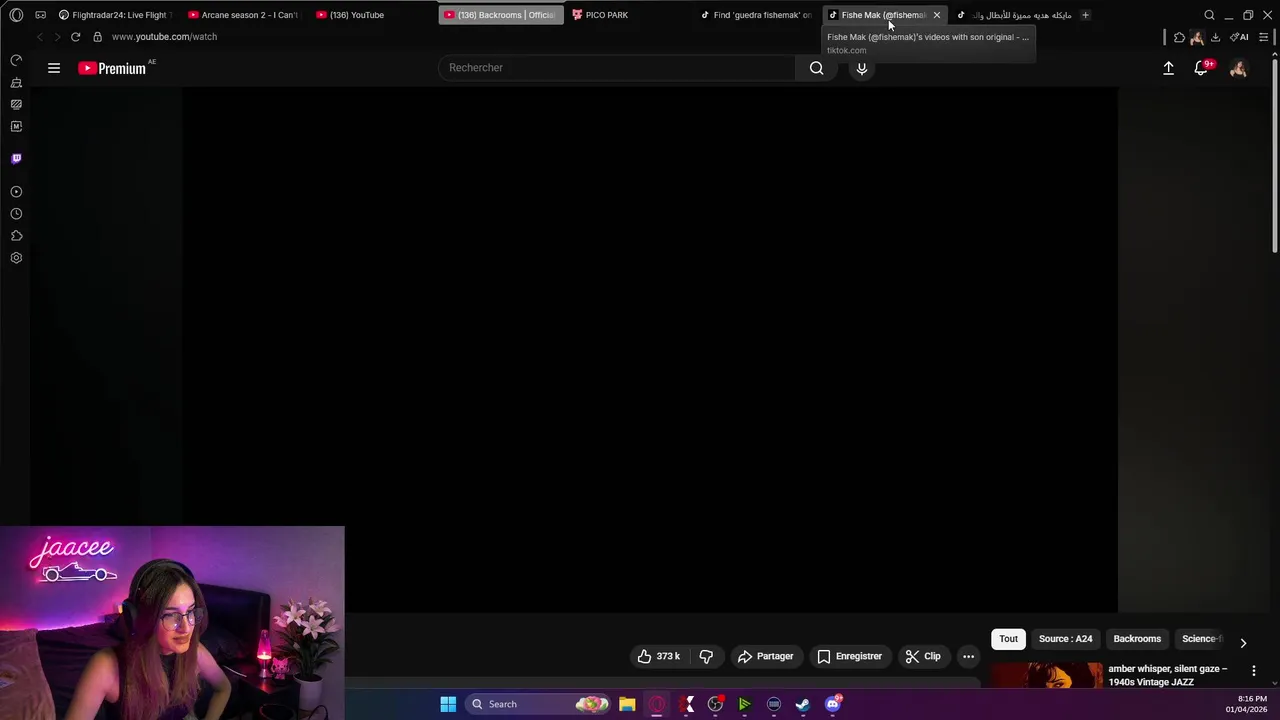Screen dimensions: 1280x720
Task: Open YouTube notifications bell
Action: point(1201,68)
